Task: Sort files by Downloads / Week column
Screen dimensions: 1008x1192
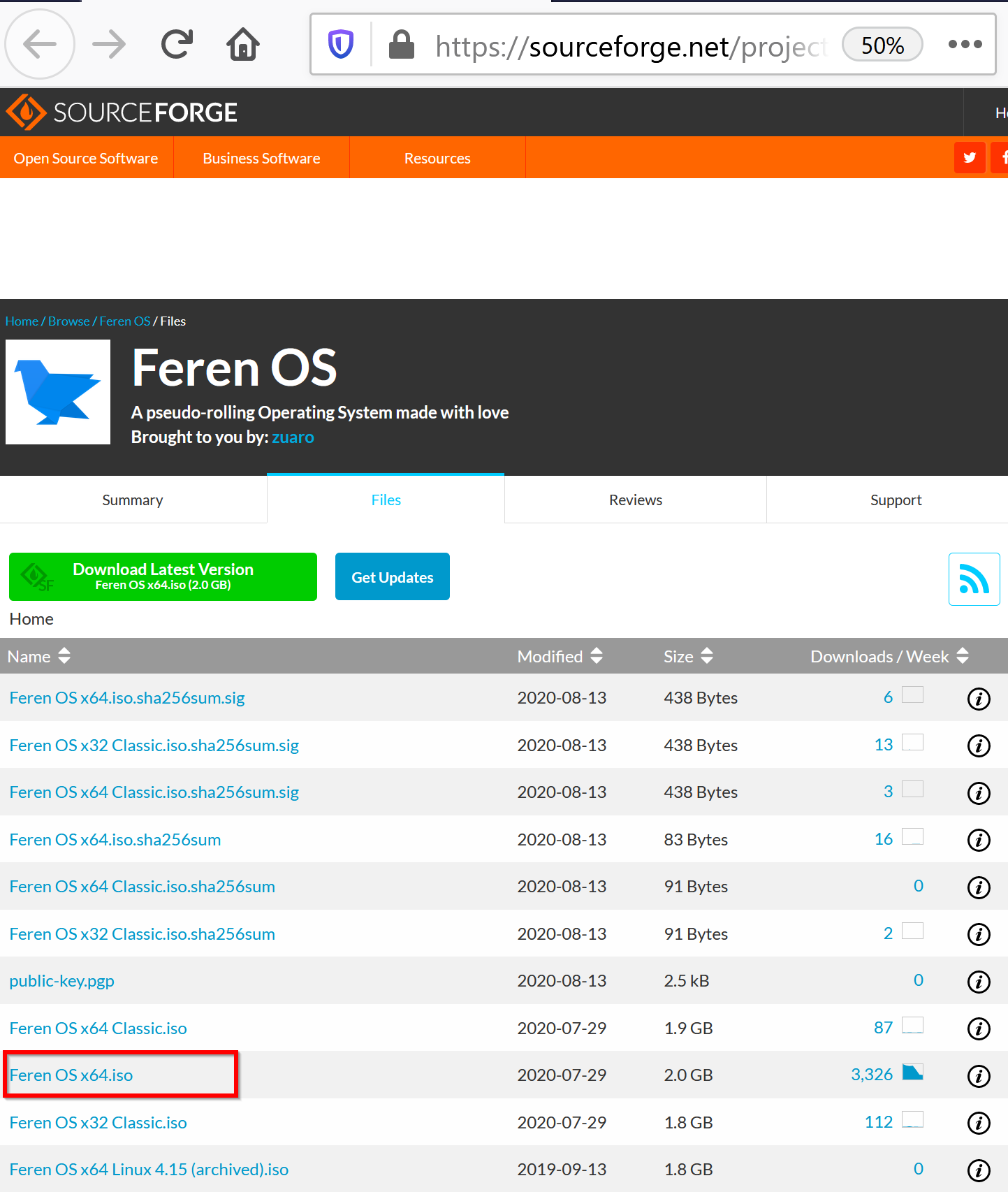Action: click(x=889, y=656)
